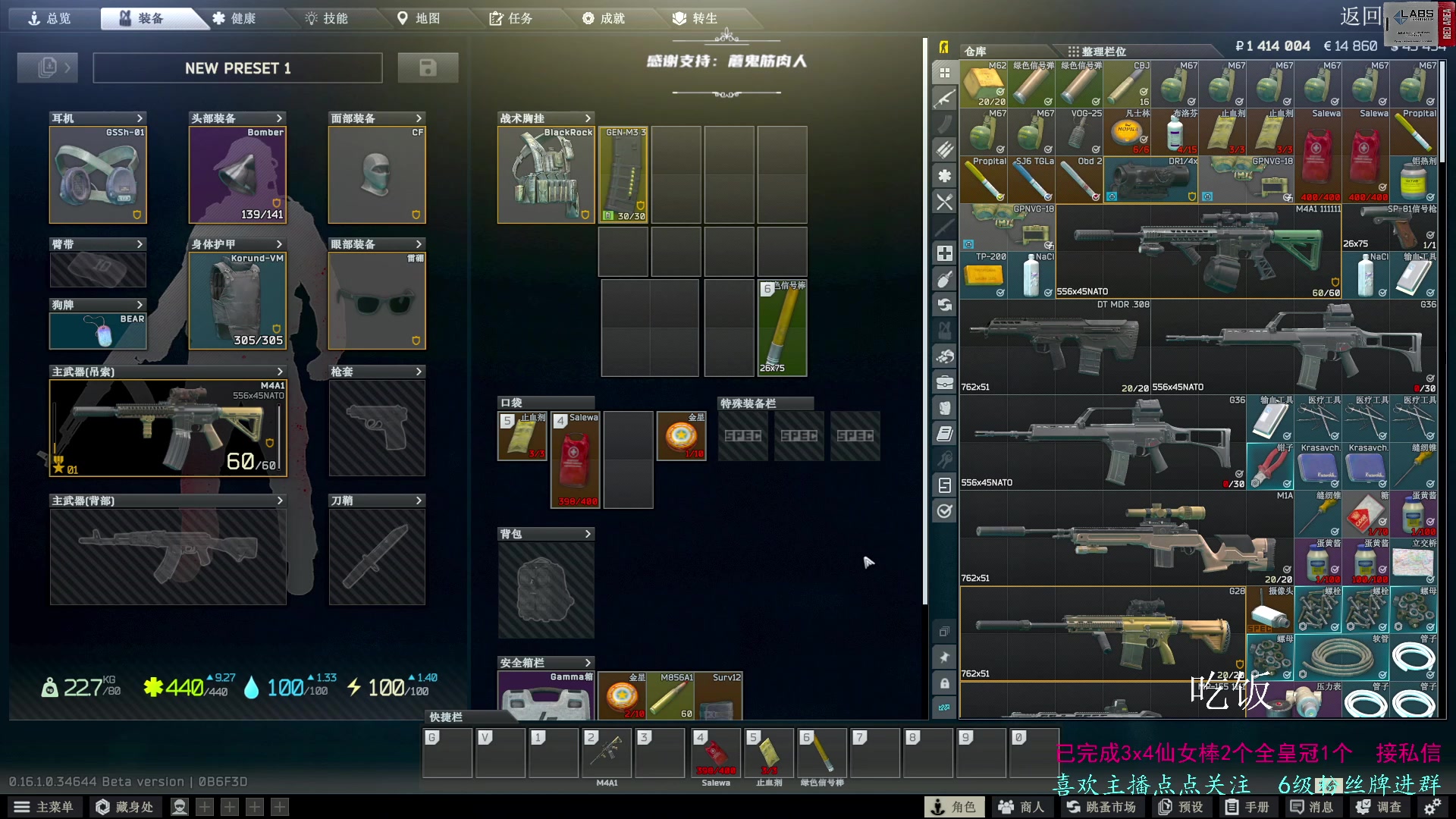
Task: Switch to the 健康 health tab
Action: click(234, 18)
